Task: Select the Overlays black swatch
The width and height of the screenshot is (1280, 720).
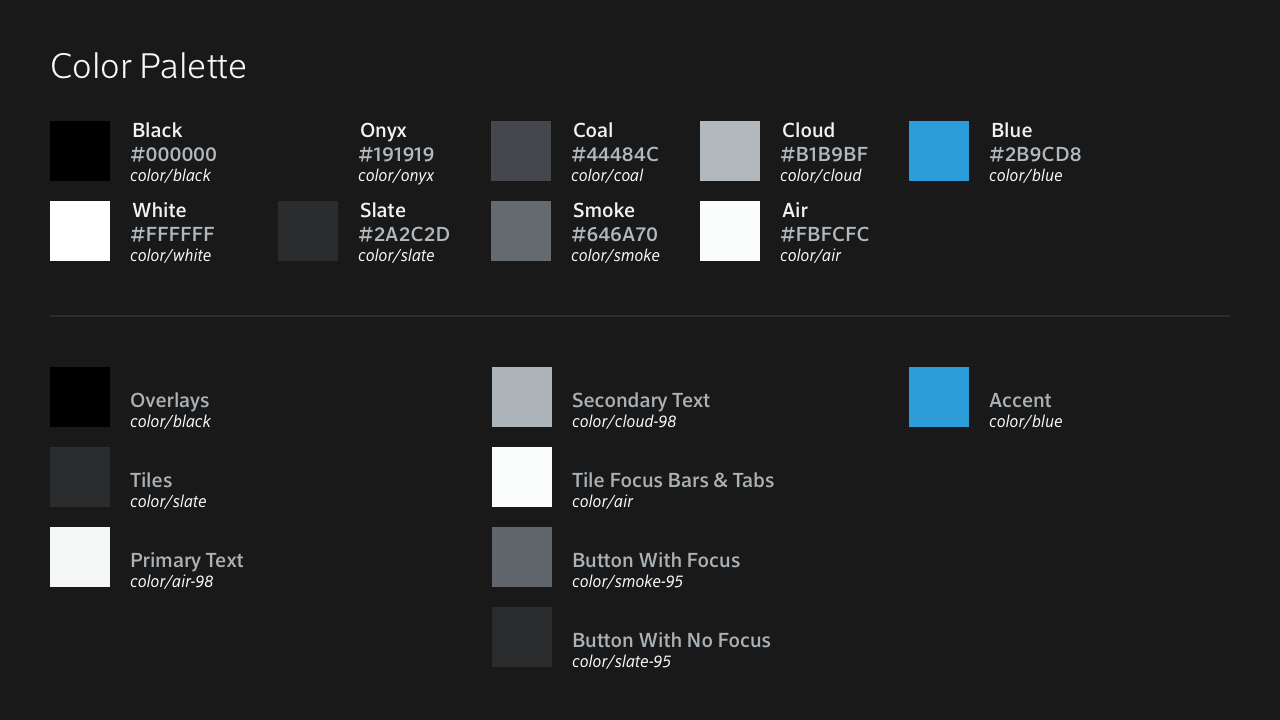Action: pos(80,397)
